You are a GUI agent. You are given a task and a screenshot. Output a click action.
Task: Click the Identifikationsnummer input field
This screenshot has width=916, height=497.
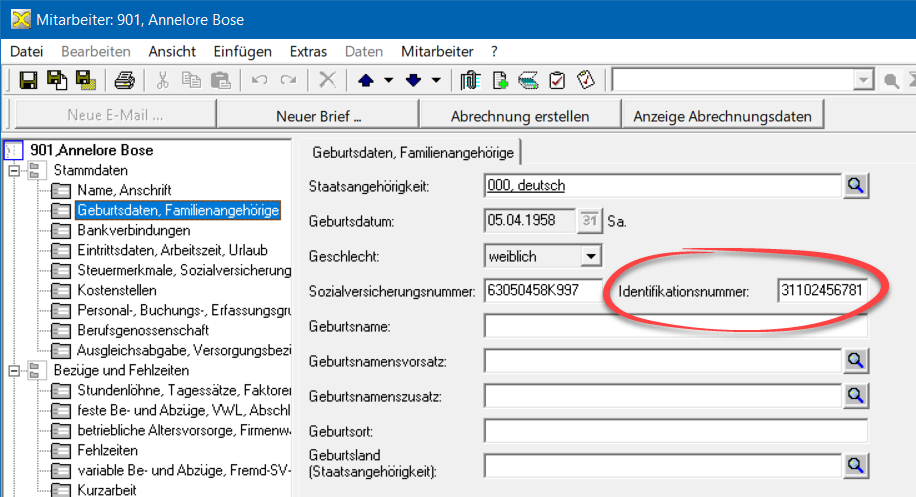tap(822, 290)
